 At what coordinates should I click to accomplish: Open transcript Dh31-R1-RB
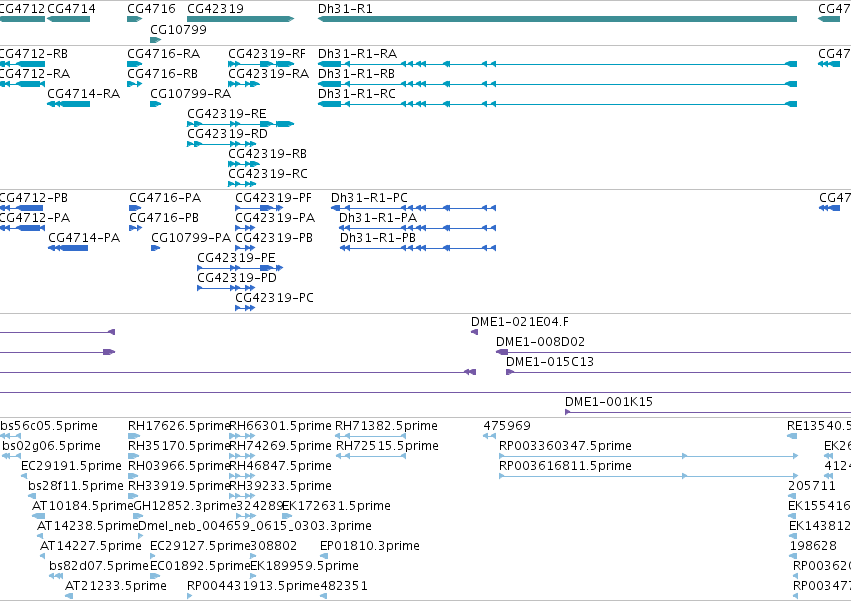(x=557, y=84)
